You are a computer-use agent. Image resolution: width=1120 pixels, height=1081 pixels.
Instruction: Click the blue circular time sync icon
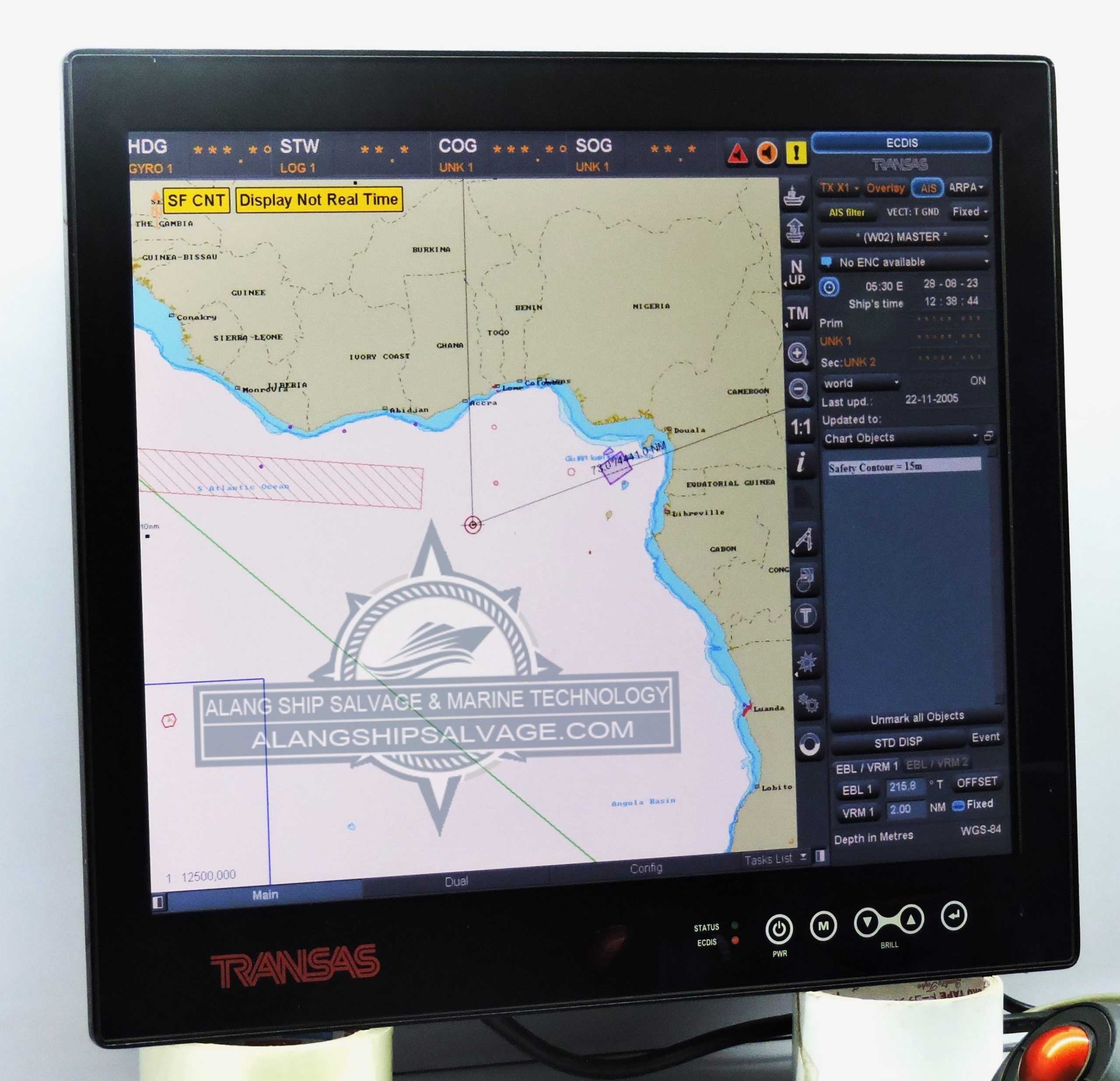(x=829, y=287)
